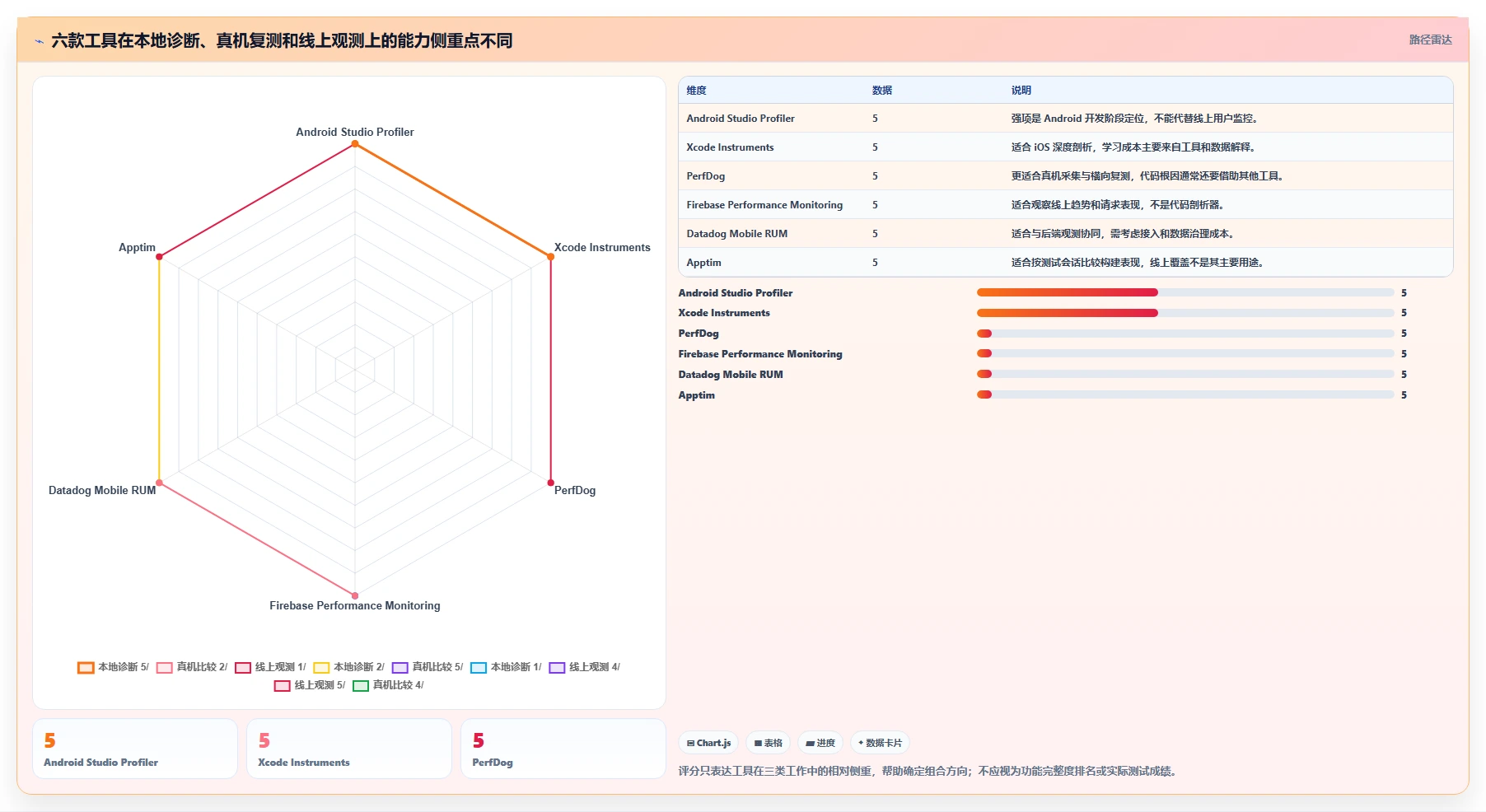The image size is (1486, 812).
Task: Toggle the purple 真机比较 5/ legend entry
Action: pyautogui.click(x=428, y=667)
